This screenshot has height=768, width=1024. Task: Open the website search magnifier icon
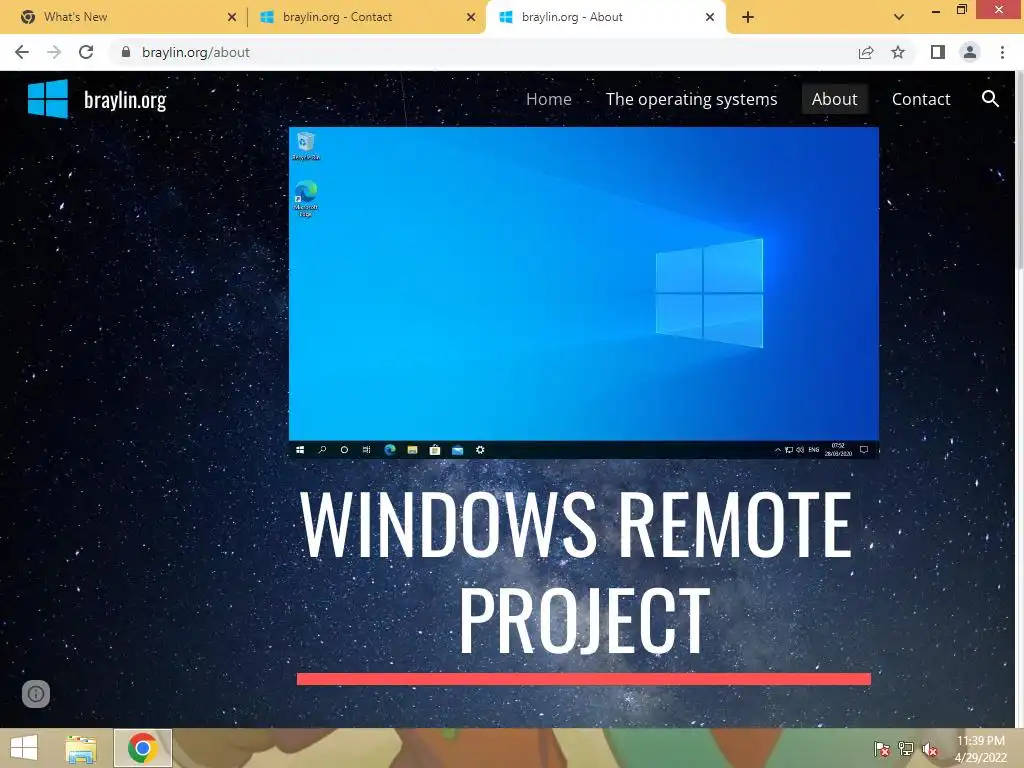point(991,99)
